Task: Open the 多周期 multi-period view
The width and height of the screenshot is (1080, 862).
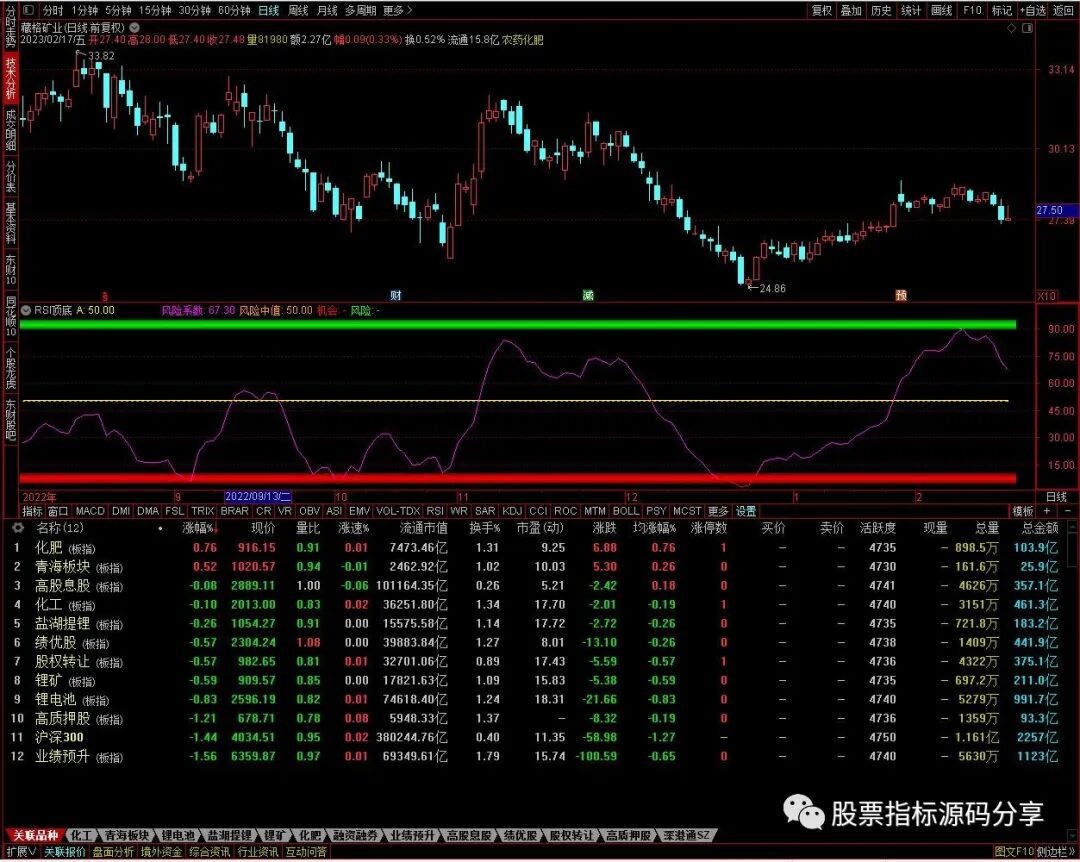Action: (360, 10)
